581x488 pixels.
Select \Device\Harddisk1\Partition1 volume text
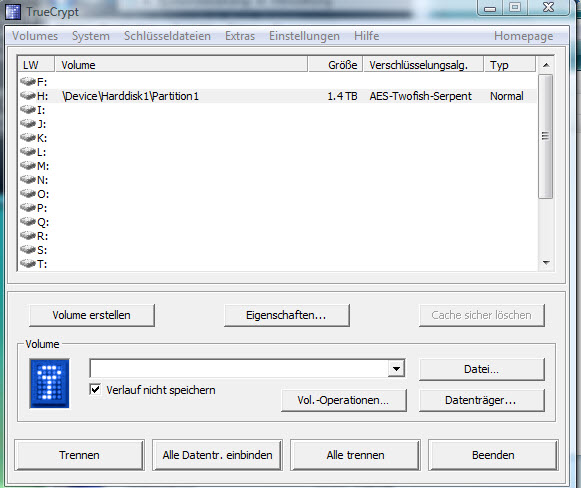click(x=130, y=96)
